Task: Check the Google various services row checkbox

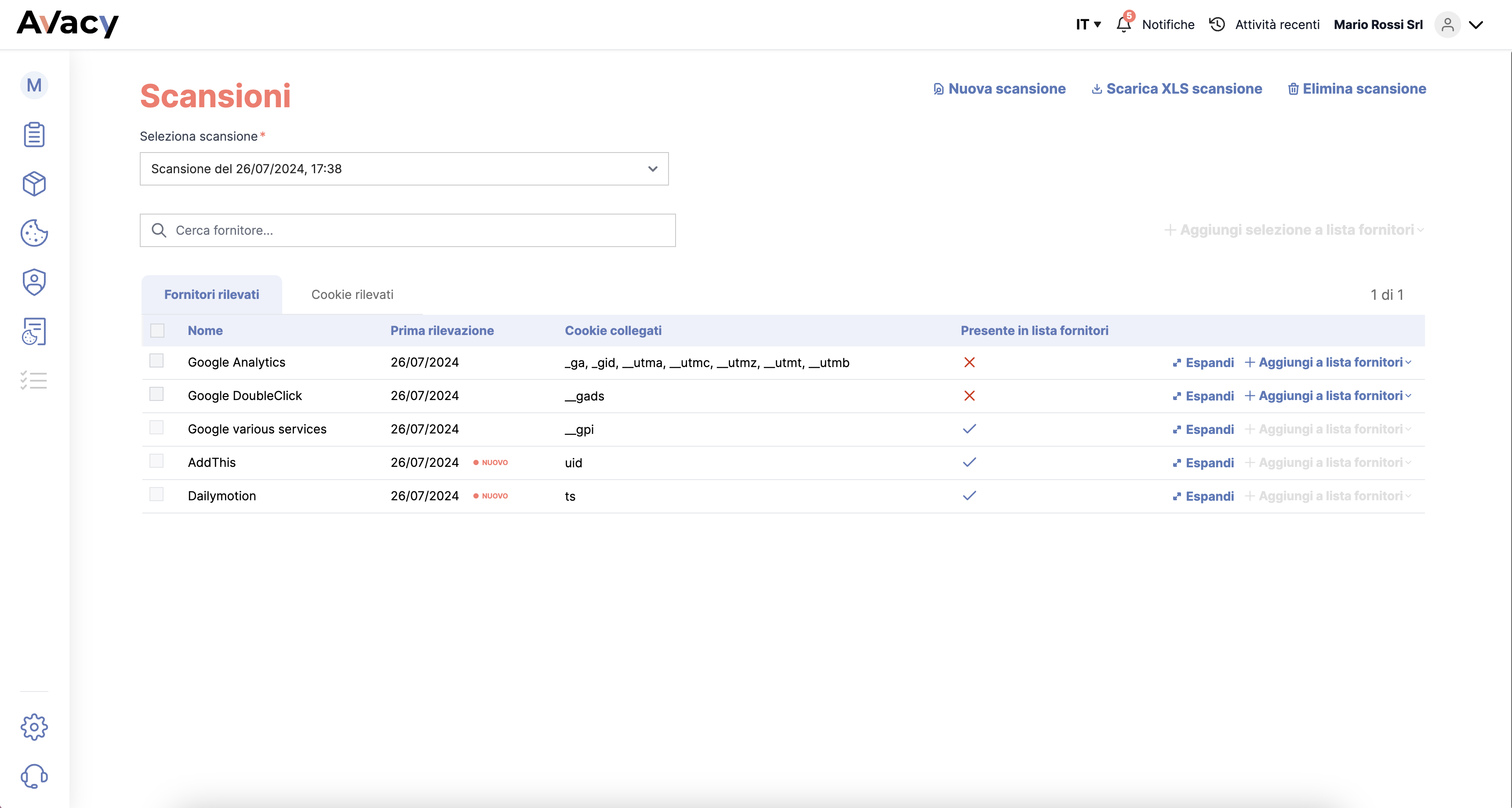Action: tap(156, 427)
